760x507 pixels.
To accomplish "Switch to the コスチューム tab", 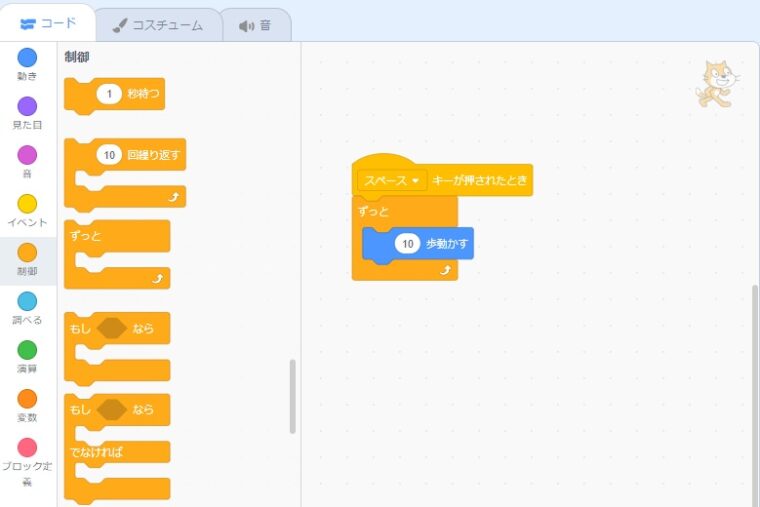I will [x=157, y=25].
